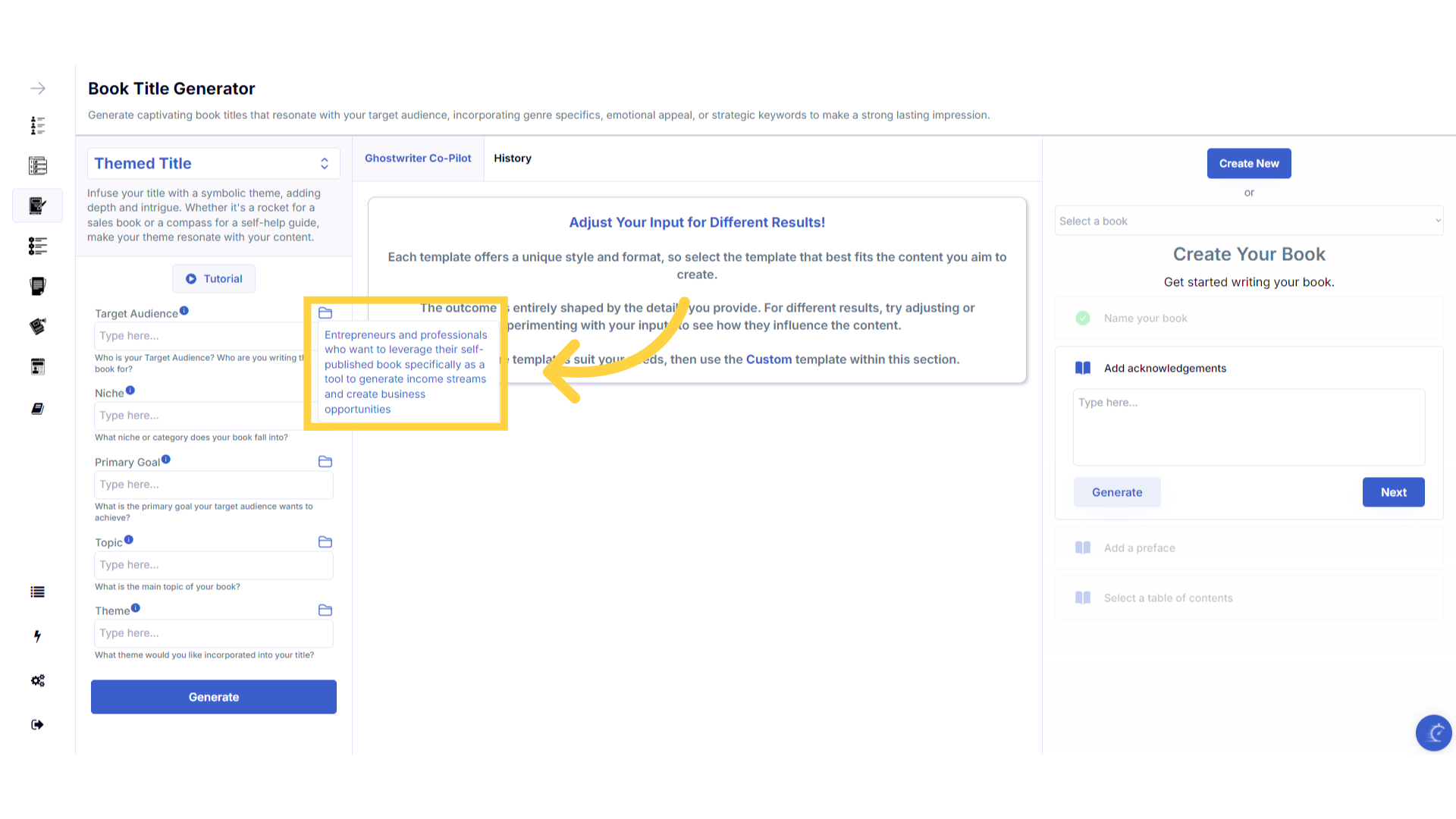Select the Ghostwriter Co-Pilot tab
The image size is (1456, 819).
418,158
